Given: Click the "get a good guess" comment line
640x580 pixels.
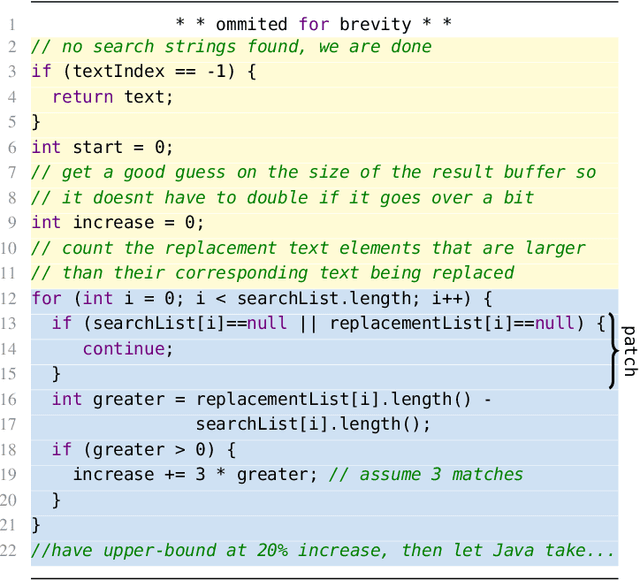Looking at the screenshot, I should [x=313, y=172].
